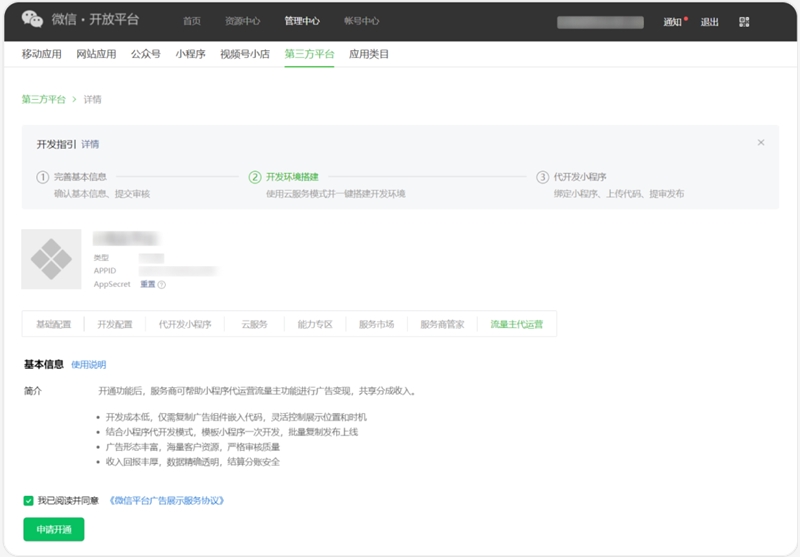Screen dimensions: 800x557
Task: Click step 3 circle 代开发小程序
Action: tap(543, 177)
